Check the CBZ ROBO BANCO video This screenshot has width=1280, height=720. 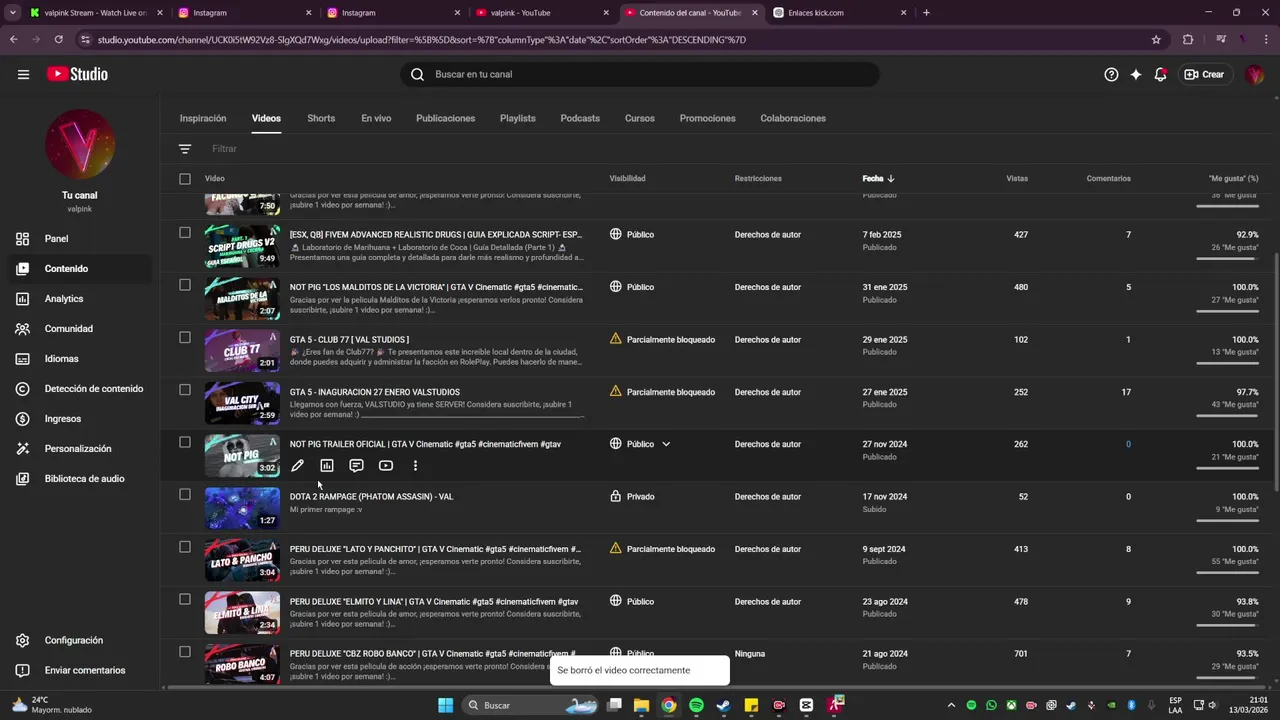[x=185, y=652]
